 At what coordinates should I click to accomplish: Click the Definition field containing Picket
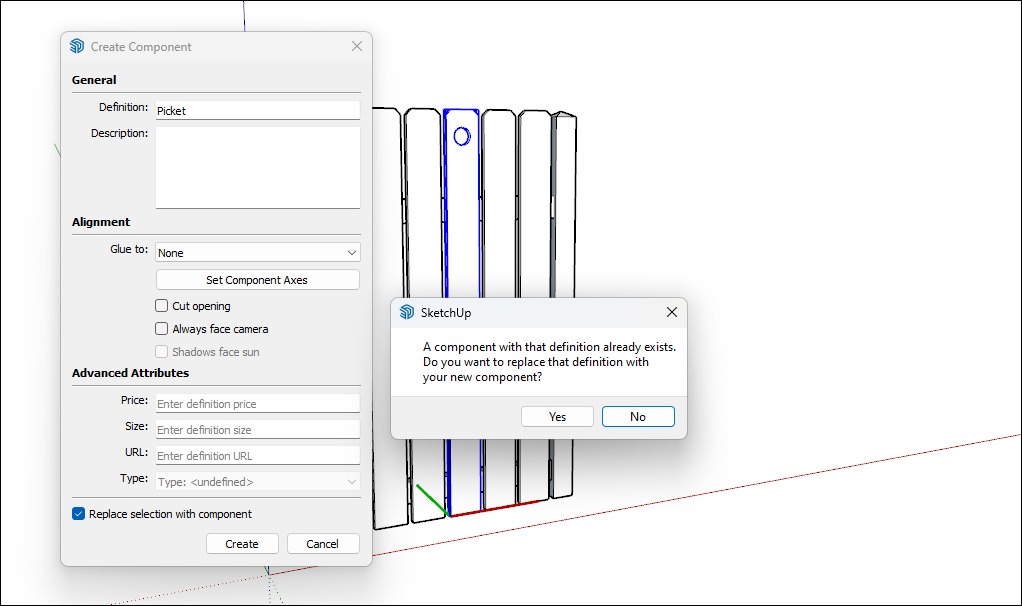(257, 110)
